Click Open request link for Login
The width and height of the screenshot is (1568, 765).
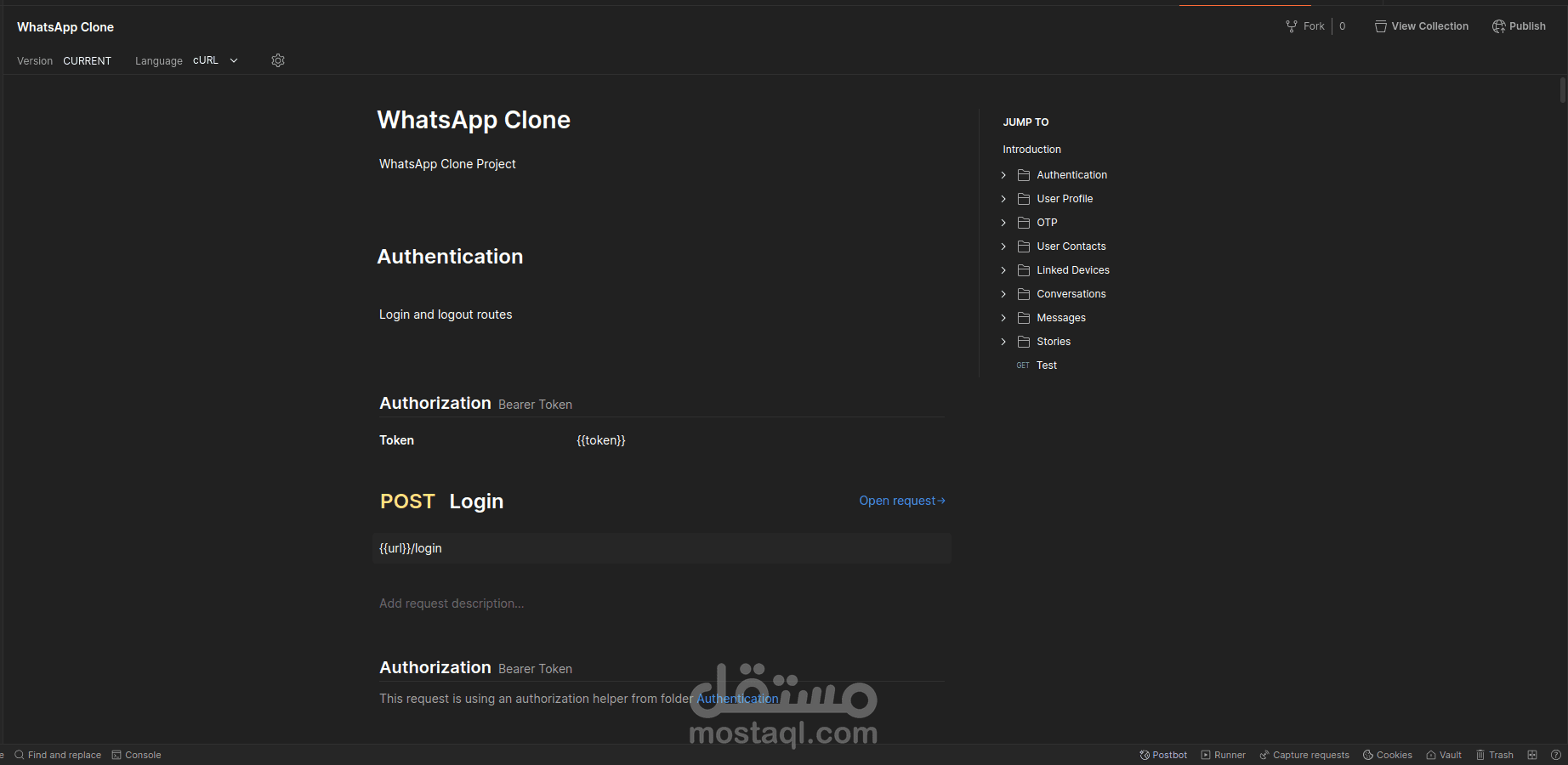(902, 501)
